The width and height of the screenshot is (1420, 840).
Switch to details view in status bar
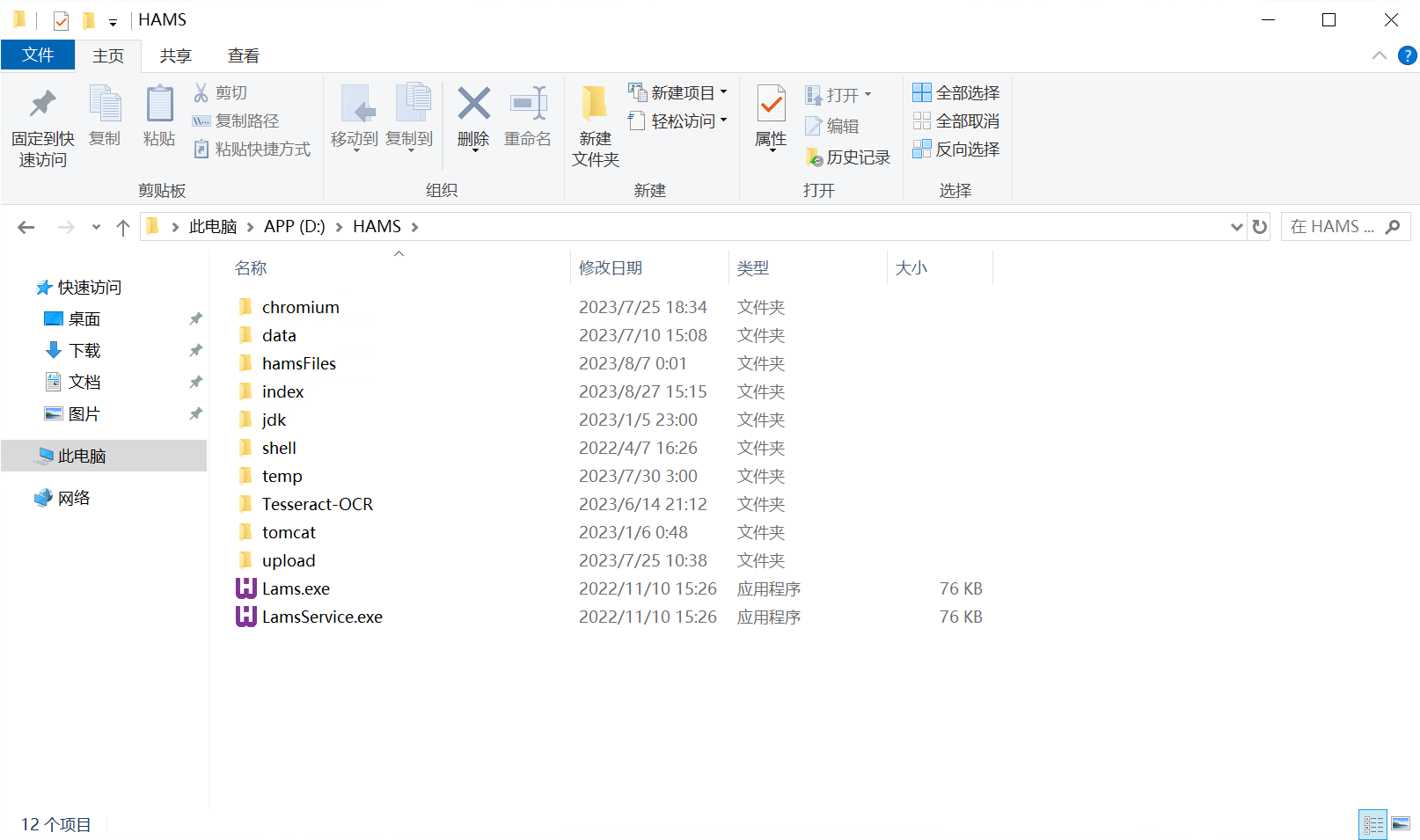(x=1372, y=824)
